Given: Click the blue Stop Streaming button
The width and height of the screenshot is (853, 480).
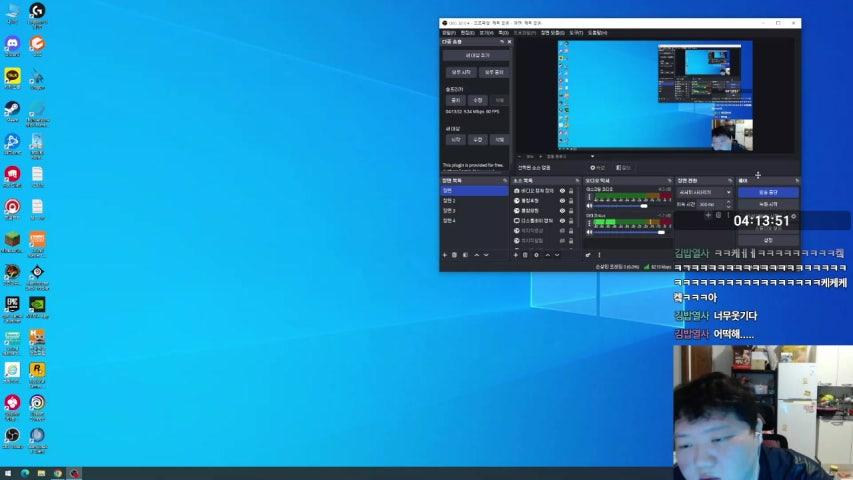Looking at the screenshot, I should click(x=768, y=192).
